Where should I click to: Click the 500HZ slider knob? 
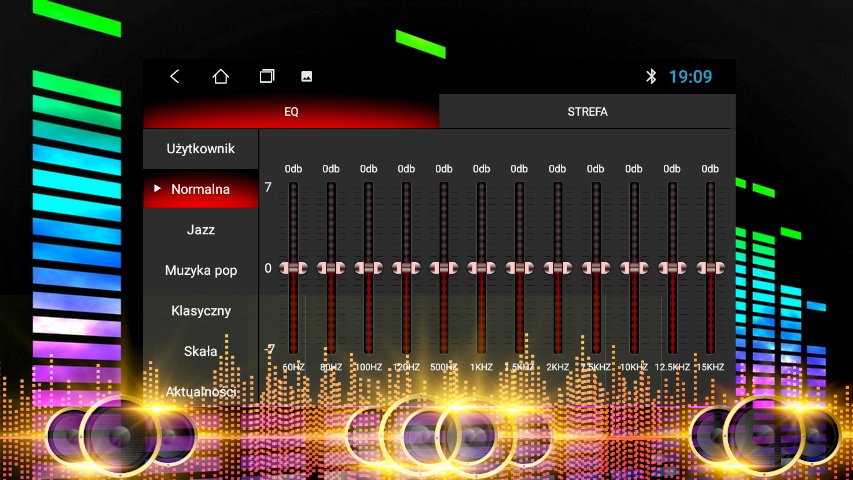(x=443, y=268)
